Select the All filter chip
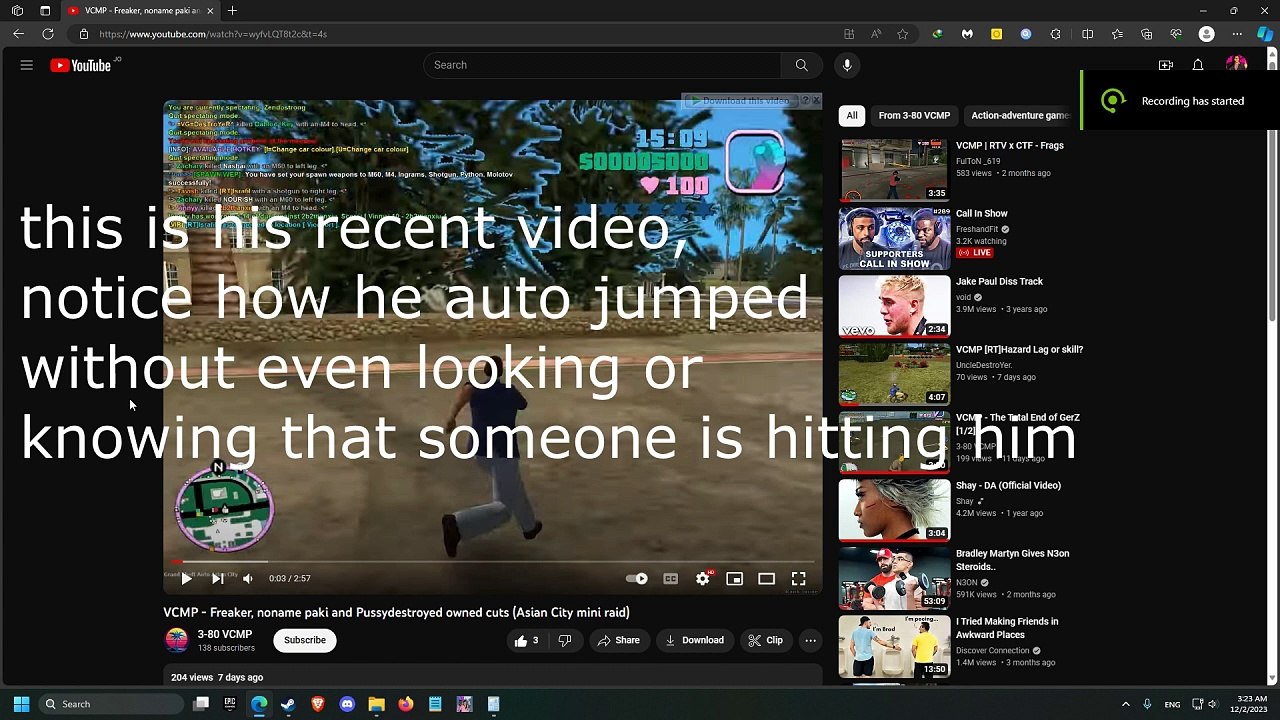This screenshot has width=1280, height=720. click(852, 115)
